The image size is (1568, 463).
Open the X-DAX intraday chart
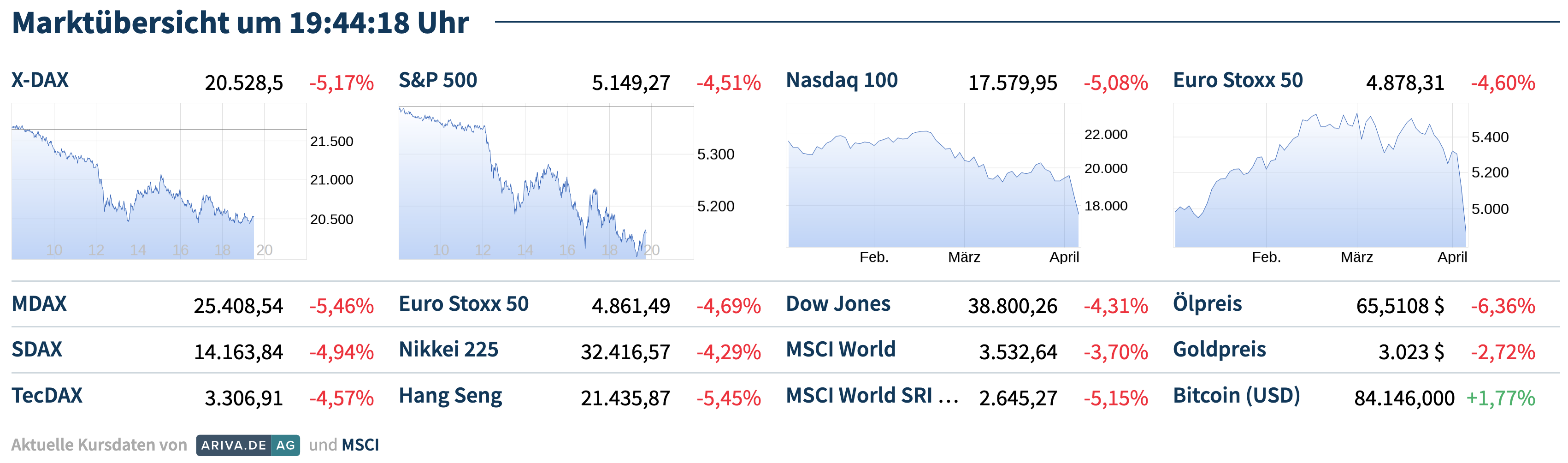[x=159, y=182]
